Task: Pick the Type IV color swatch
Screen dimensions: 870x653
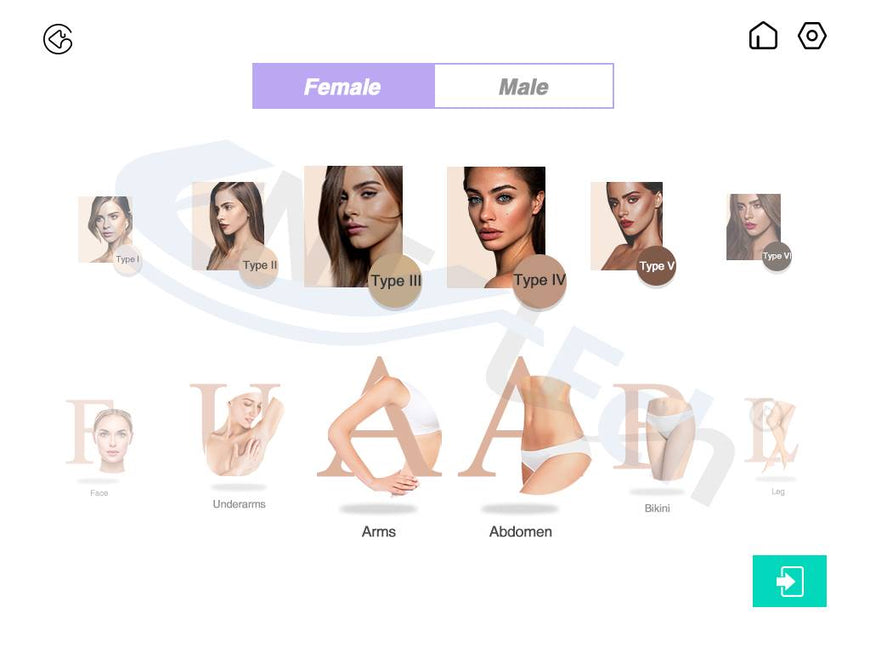Action: point(539,280)
